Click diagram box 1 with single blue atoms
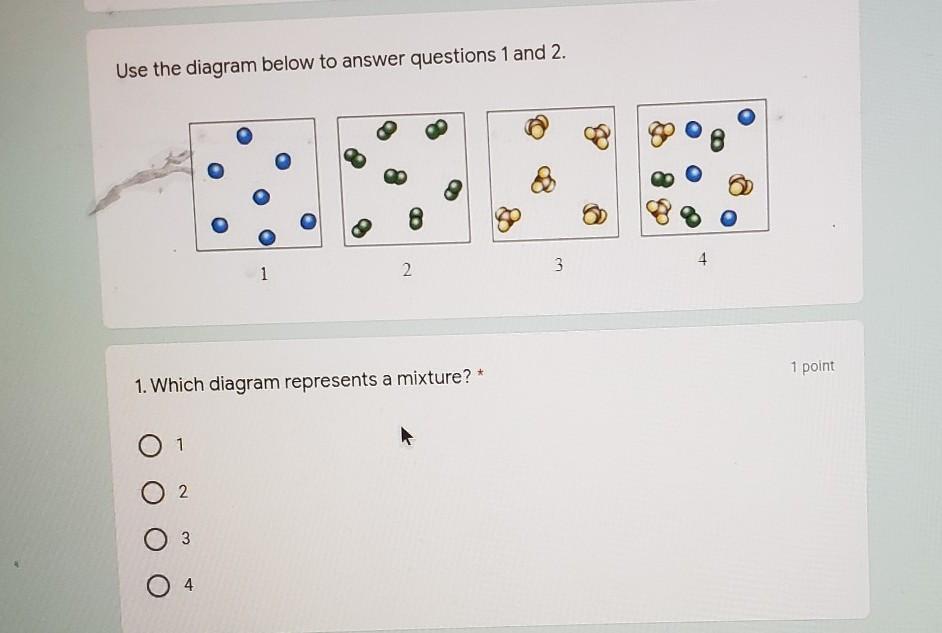This screenshot has height=633, width=942. pyautogui.click(x=255, y=183)
